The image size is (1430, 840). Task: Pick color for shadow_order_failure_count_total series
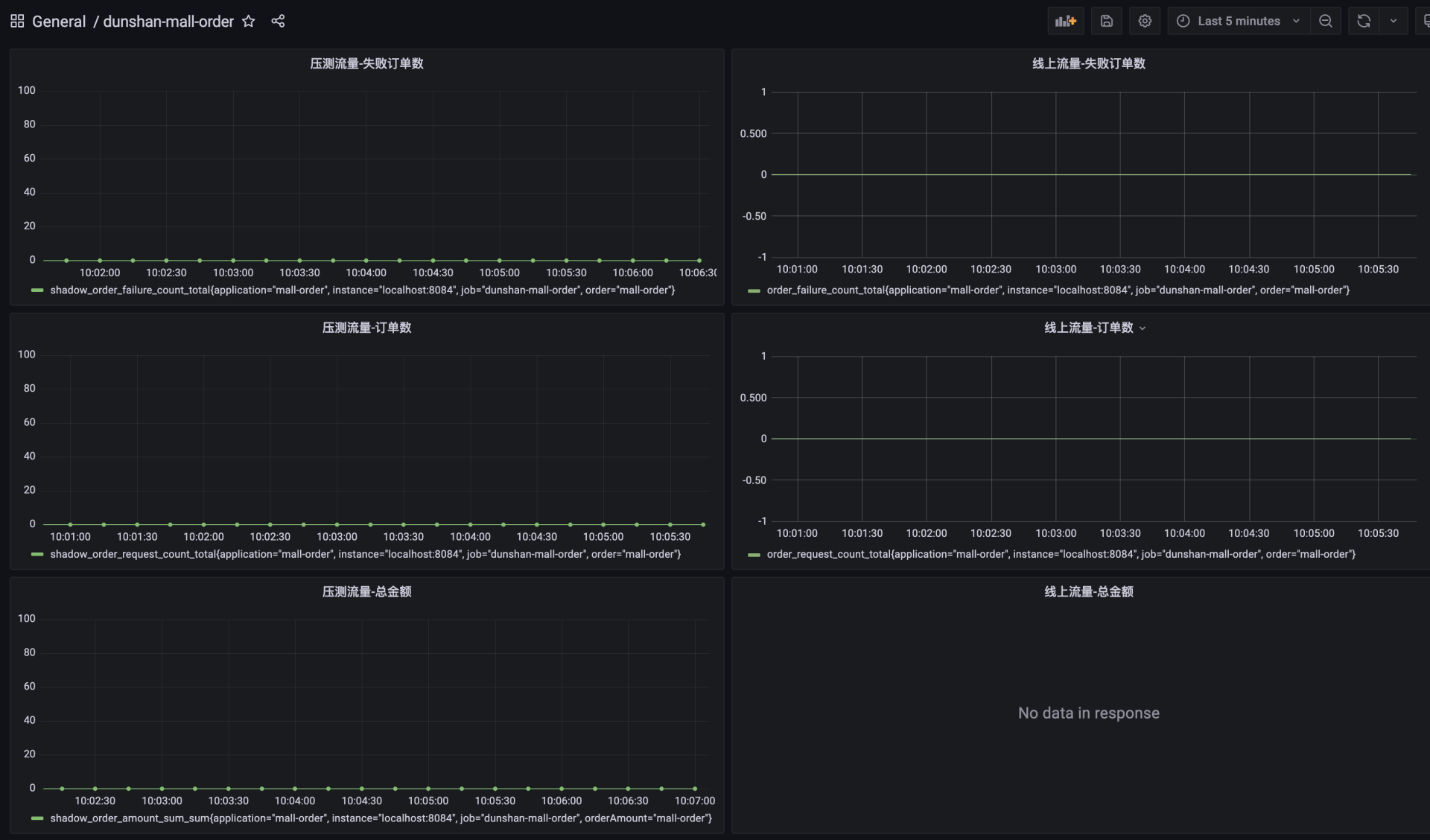(37, 290)
